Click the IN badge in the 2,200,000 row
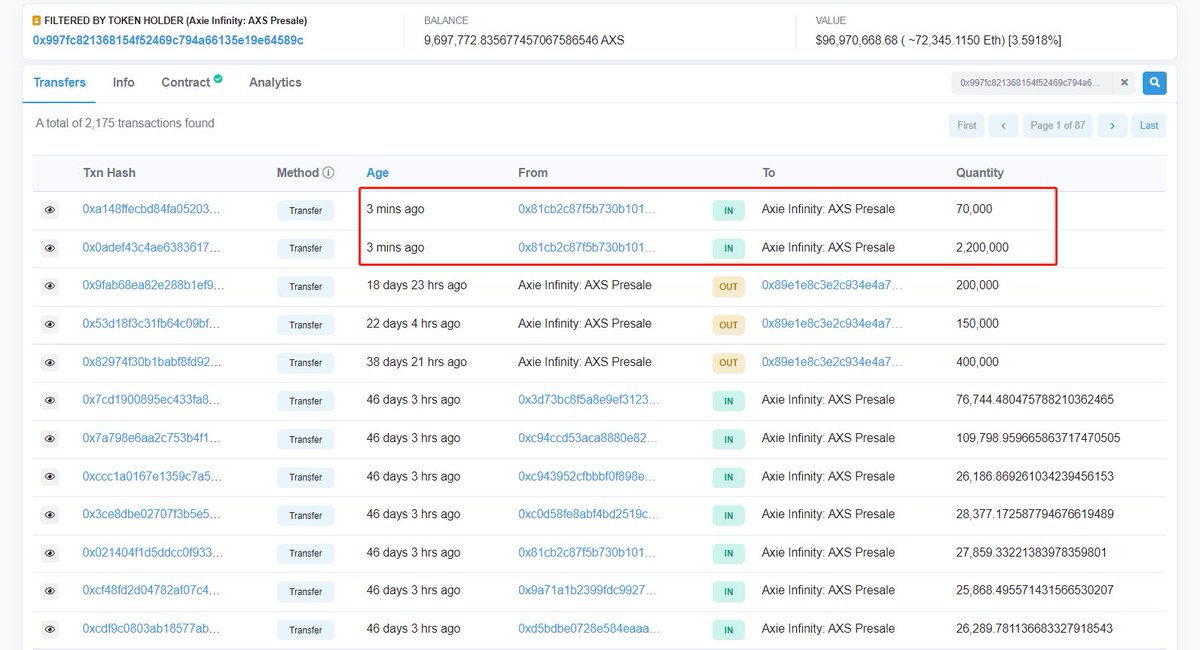 point(729,248)
